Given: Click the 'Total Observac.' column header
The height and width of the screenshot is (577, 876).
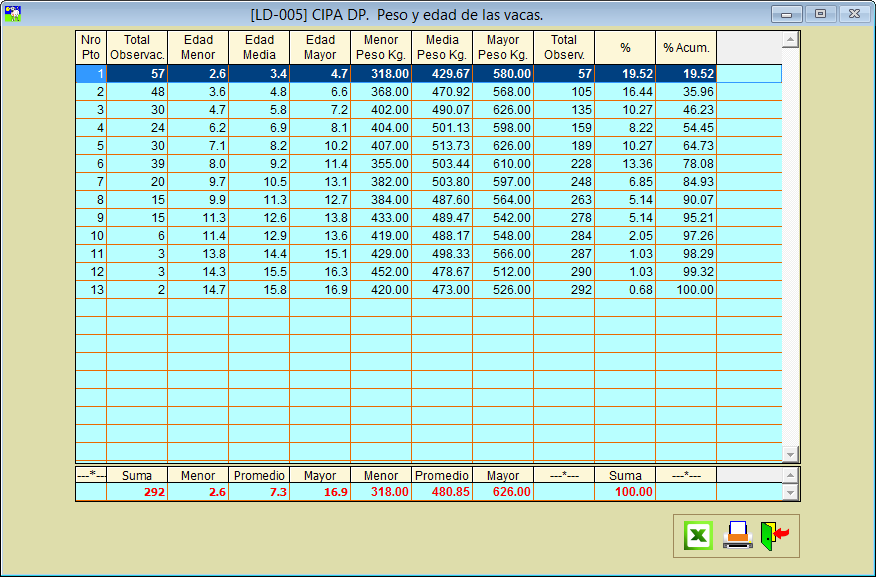Looking at the screenshot, I should (x=137, y=47).
